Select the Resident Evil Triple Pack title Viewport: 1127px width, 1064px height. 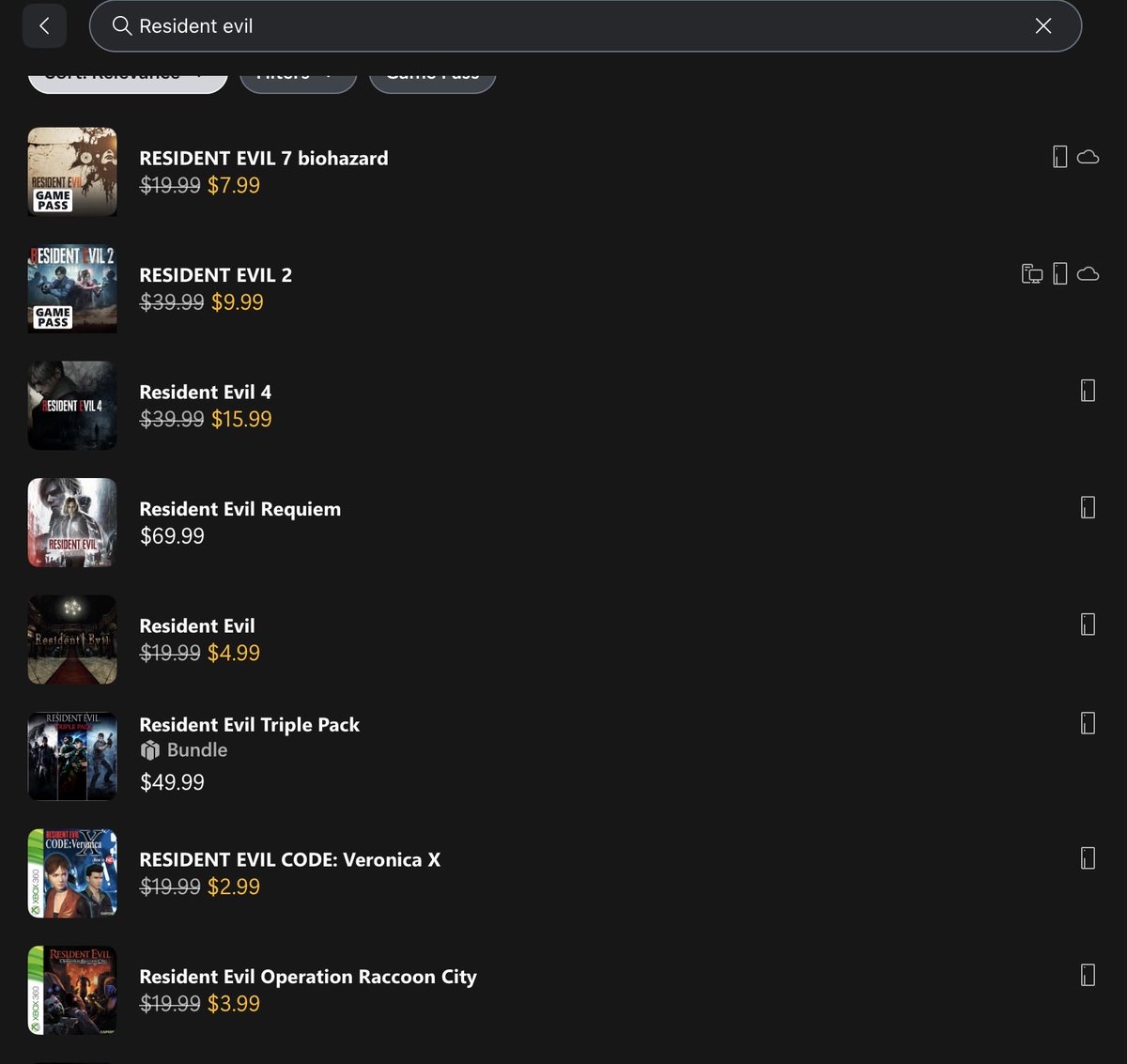coord(250,725)
